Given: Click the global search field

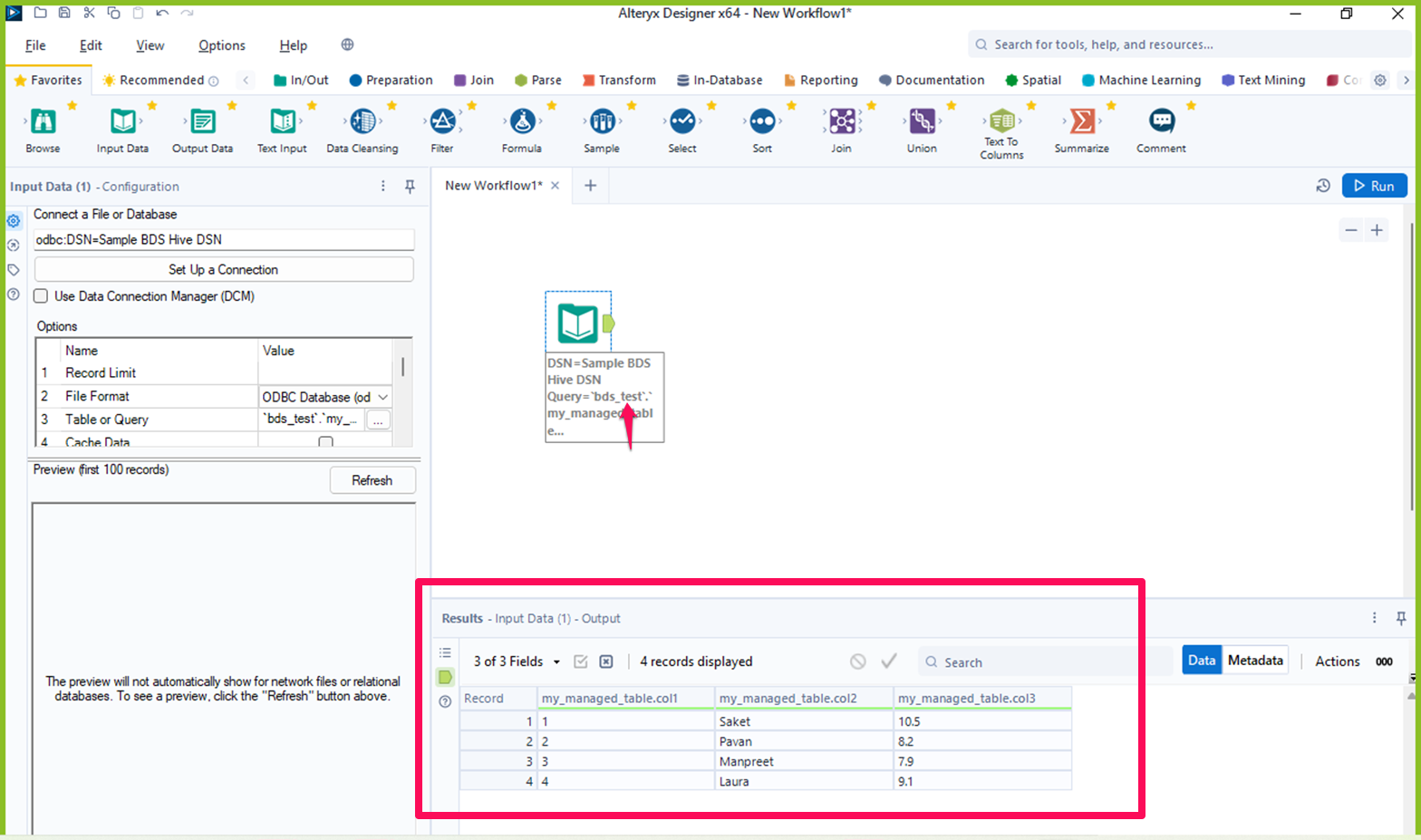Looking at the screenshot, I should [1189, 44].
